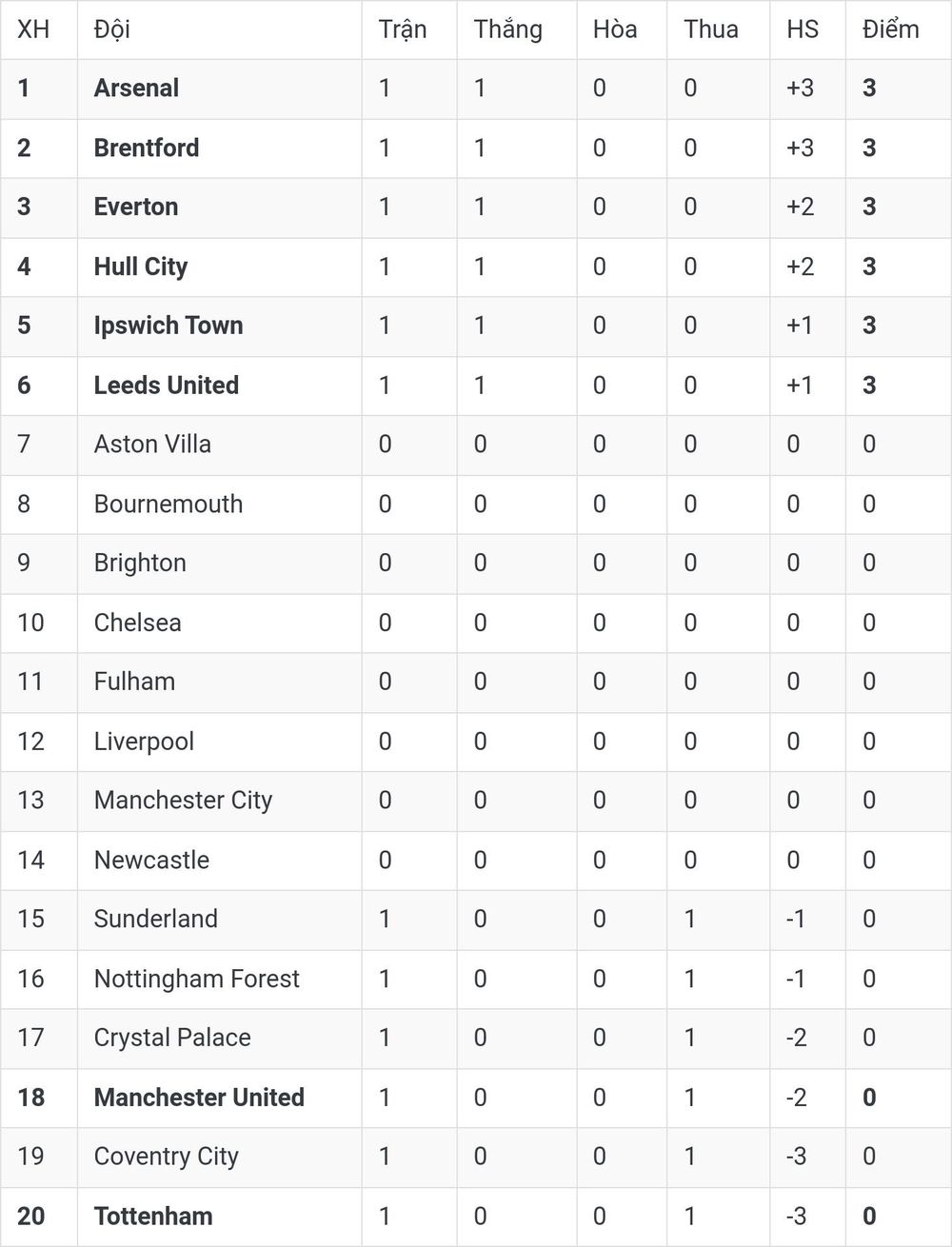Select Ipswich Town team name
952x1247 pixels.
click(169, 326)
